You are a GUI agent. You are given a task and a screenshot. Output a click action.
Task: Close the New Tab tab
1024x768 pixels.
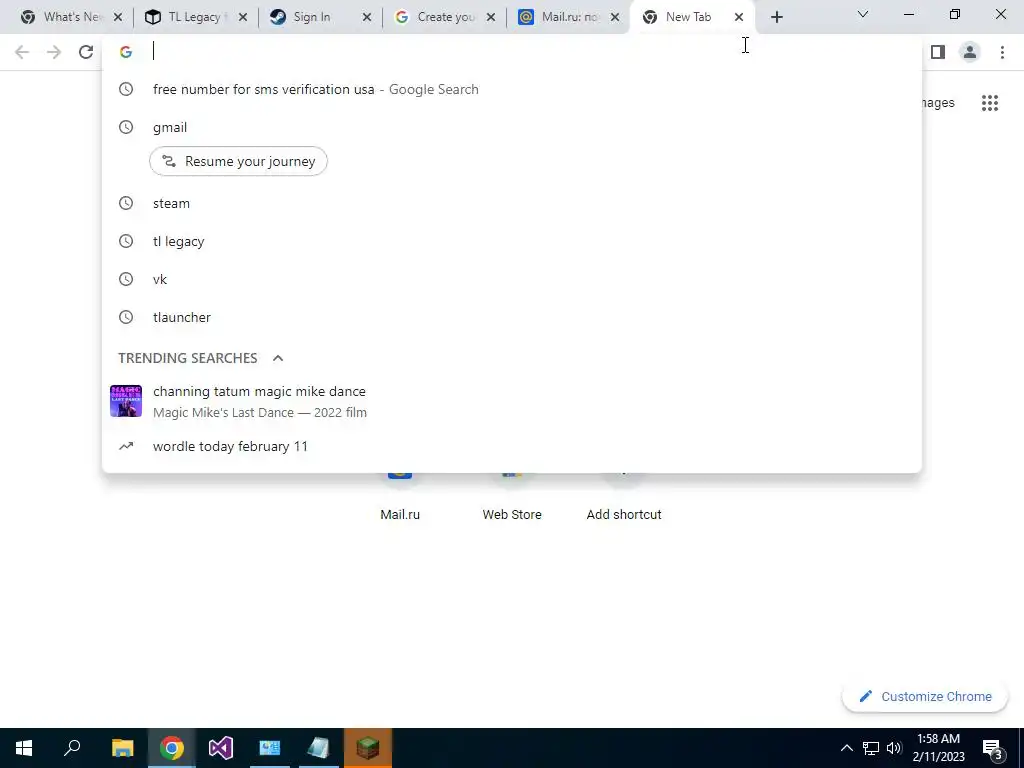pyautogui.click(x=739, y=17)
